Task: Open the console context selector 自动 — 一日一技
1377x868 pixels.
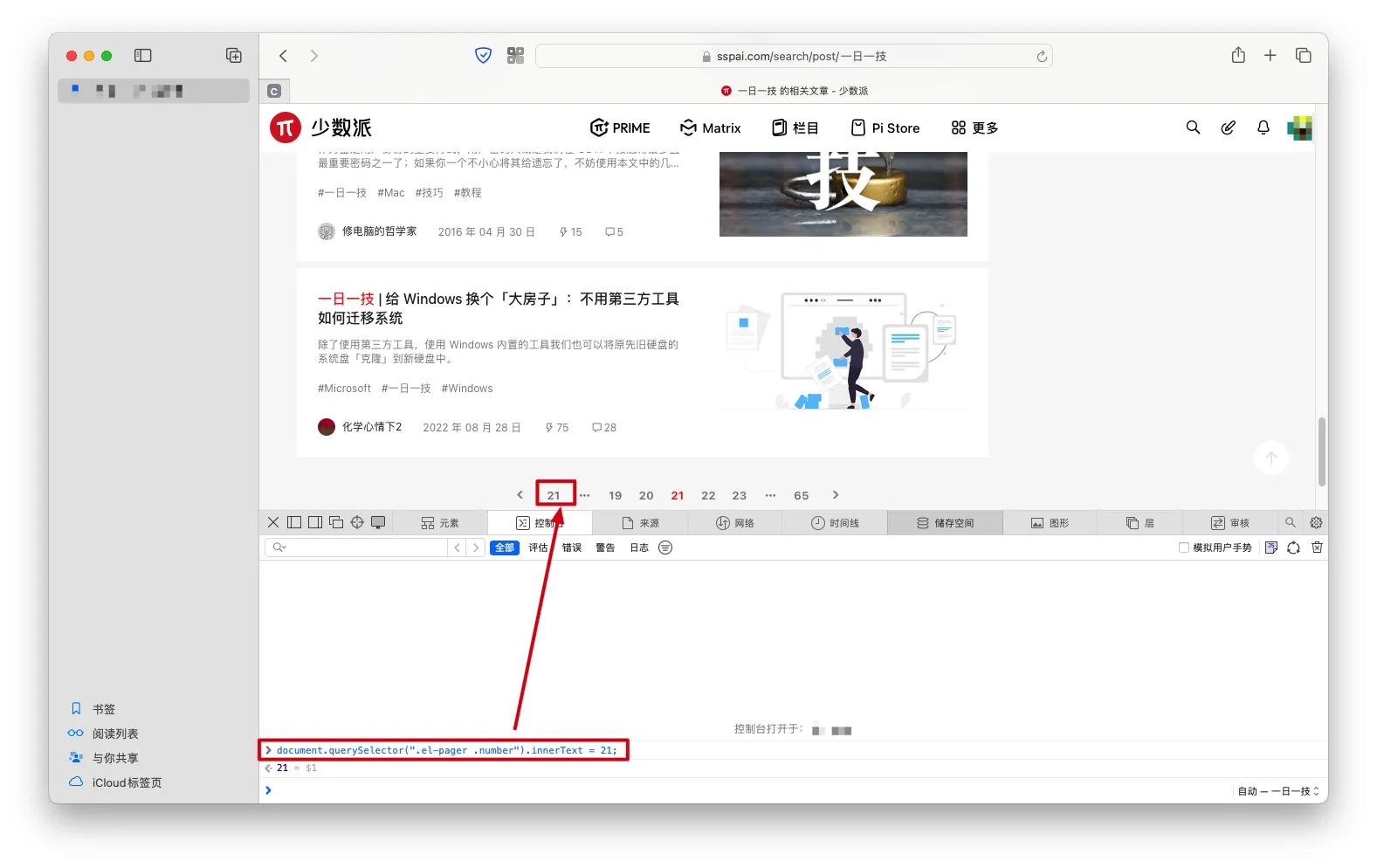Action: (x=1277, y=791)
